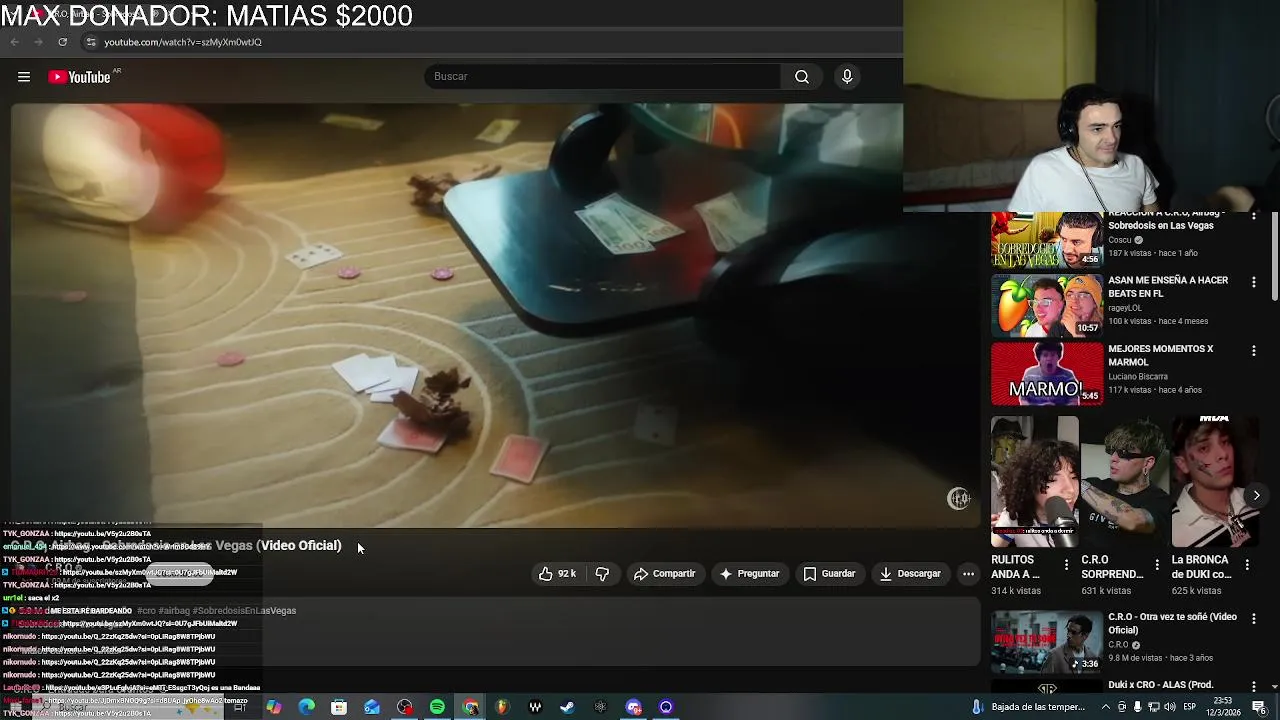The width and height of the screenshot is (1280, 720).
Task: Open Microsoft Edge from the taskbar
Action: pyautogui.click(x=306, y=707)
